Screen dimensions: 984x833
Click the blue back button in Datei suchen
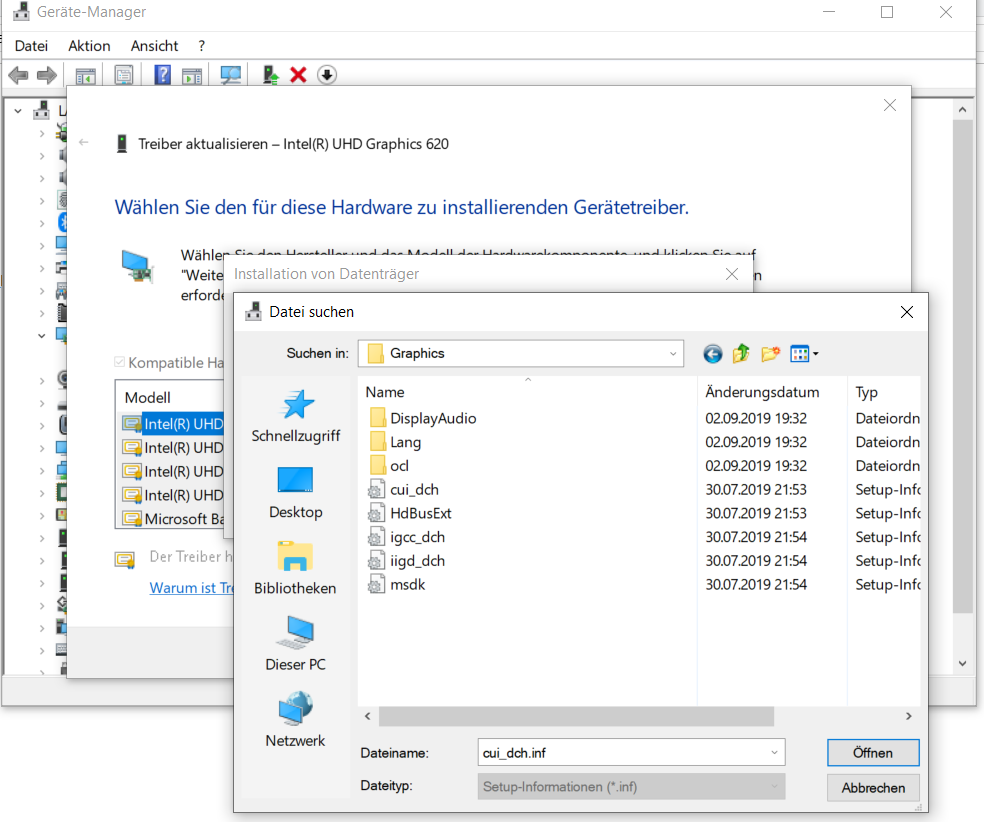coord(712,354)
